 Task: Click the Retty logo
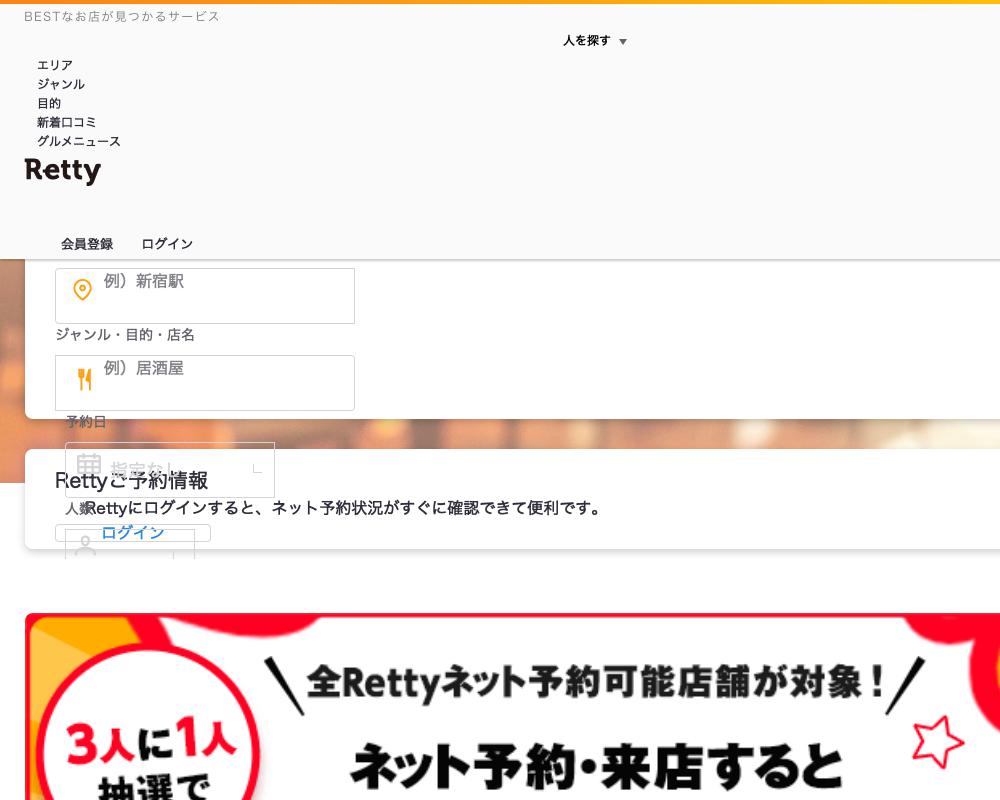62,170
